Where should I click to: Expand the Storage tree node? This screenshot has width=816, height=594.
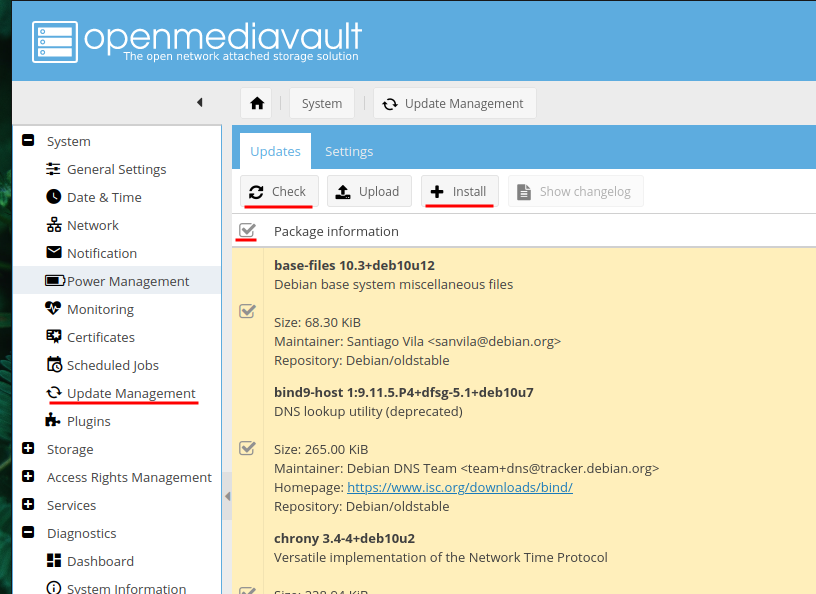[x=28, y=448]
